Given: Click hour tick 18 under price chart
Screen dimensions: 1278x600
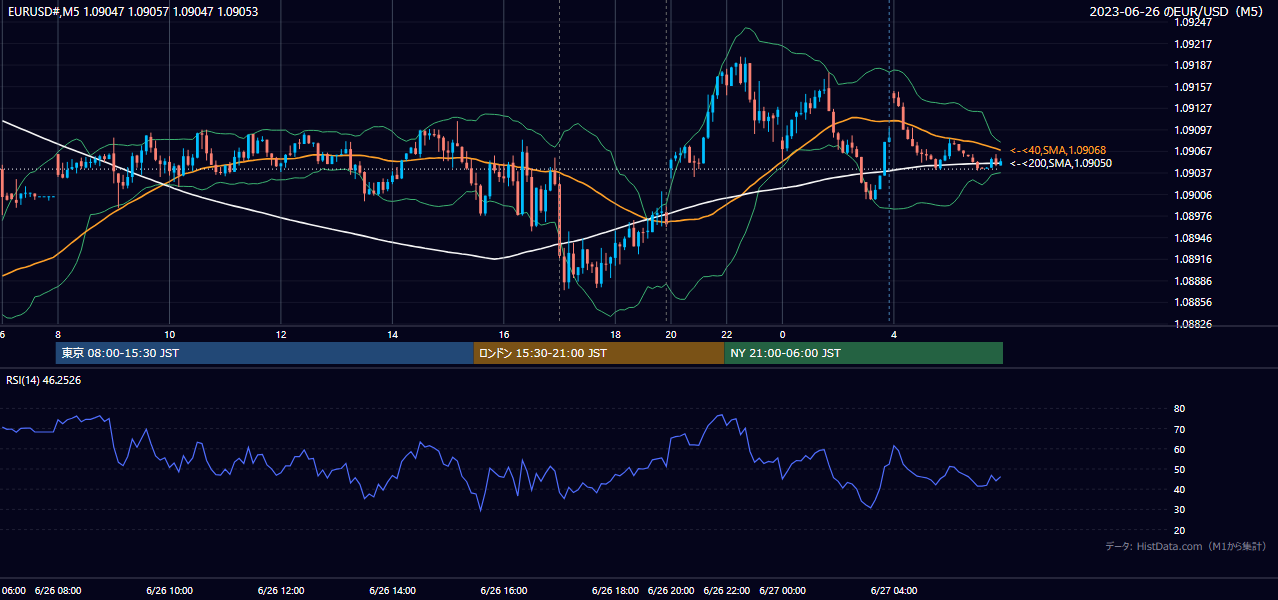Looking at the screenshot, I should [x=616, y=335].
